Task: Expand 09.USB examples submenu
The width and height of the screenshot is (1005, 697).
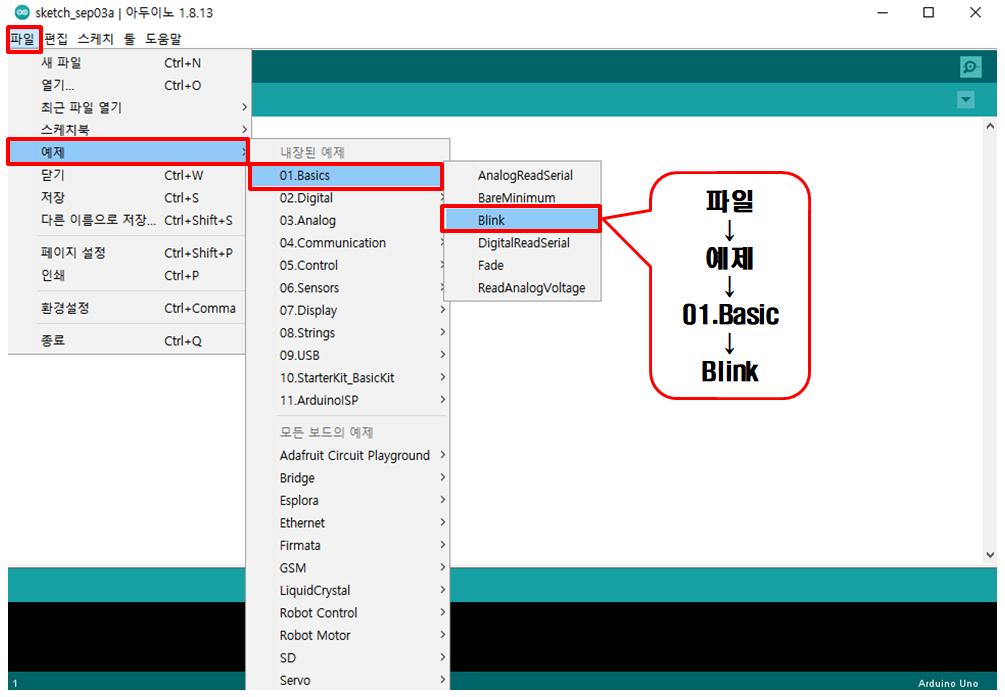Action: pyautogui.click(x=348, y=355)
